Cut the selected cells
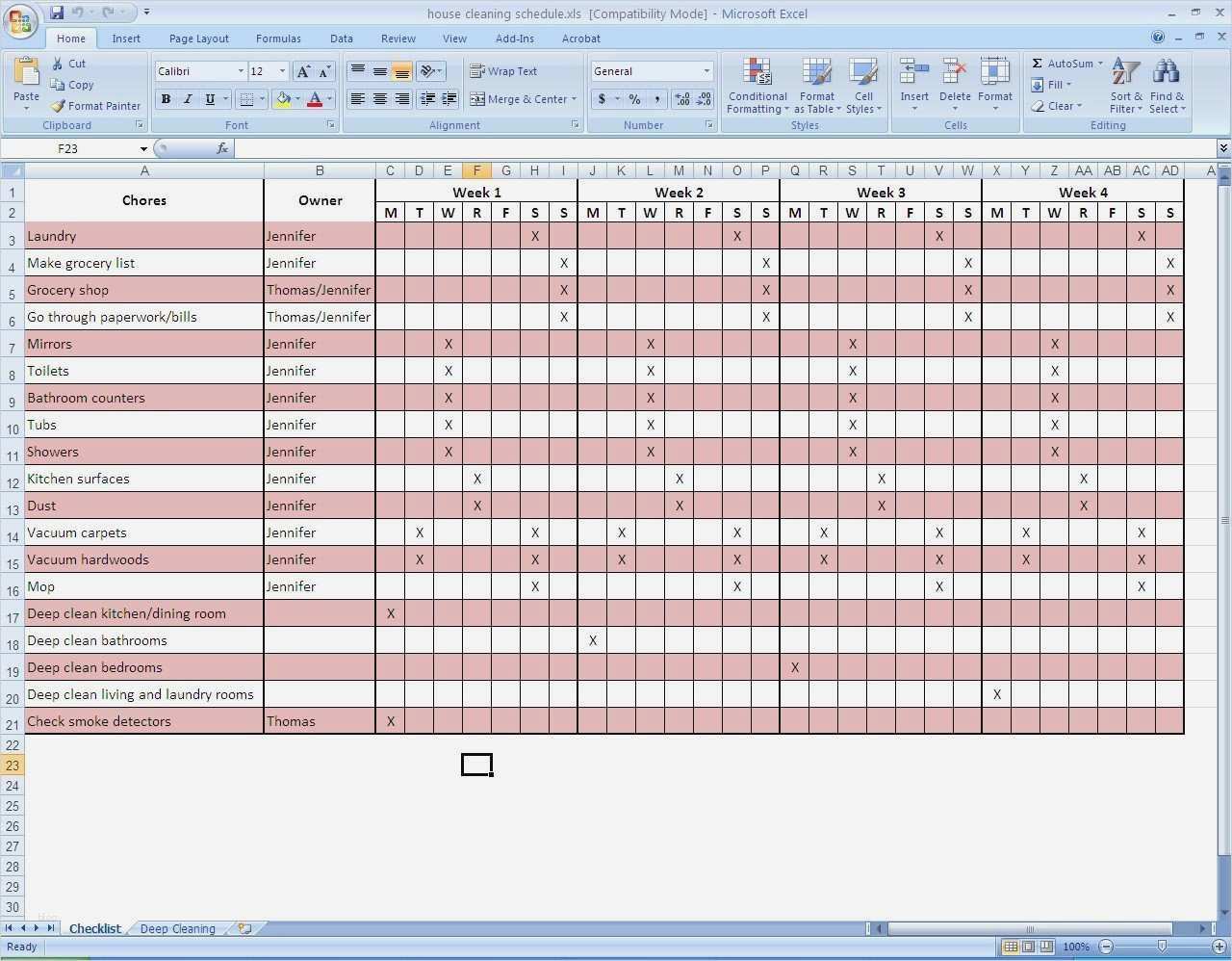 (69, 64)
